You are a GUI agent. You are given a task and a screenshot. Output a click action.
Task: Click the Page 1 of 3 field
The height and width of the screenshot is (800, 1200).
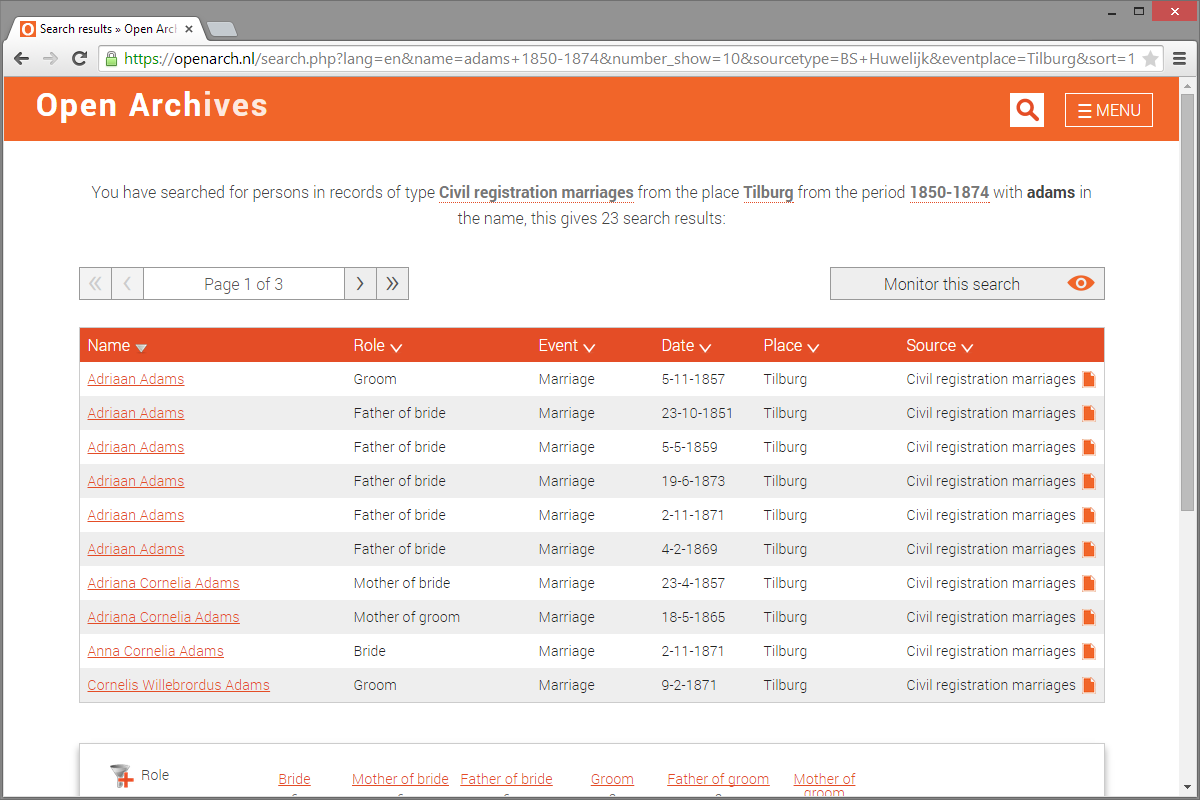point(244,284)
